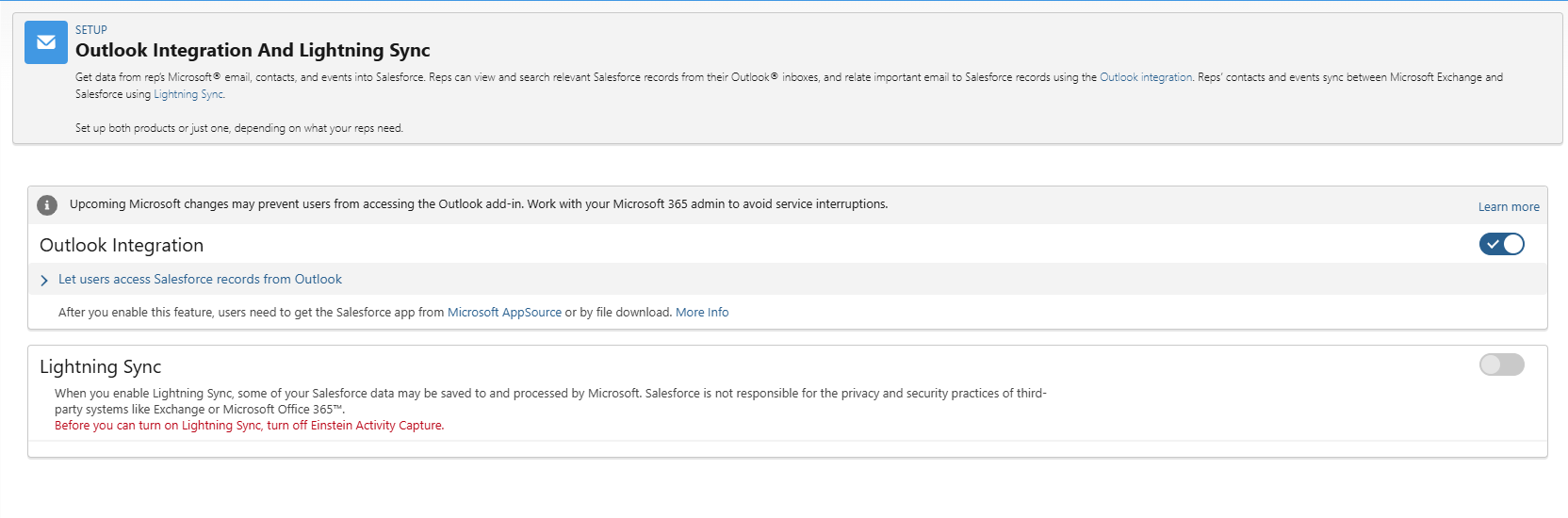
Task: Click the Lightning Sync privacy disclaimer paragraph
Action: pos(550,401)
